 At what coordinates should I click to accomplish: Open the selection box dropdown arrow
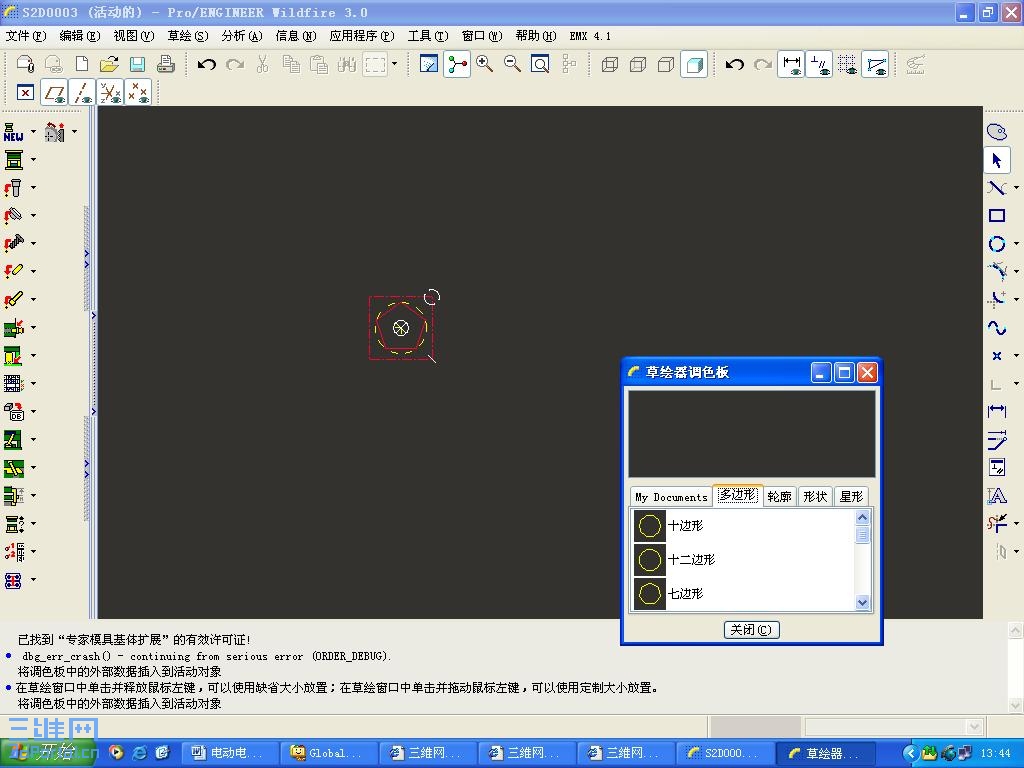click(x=394, y=64)
